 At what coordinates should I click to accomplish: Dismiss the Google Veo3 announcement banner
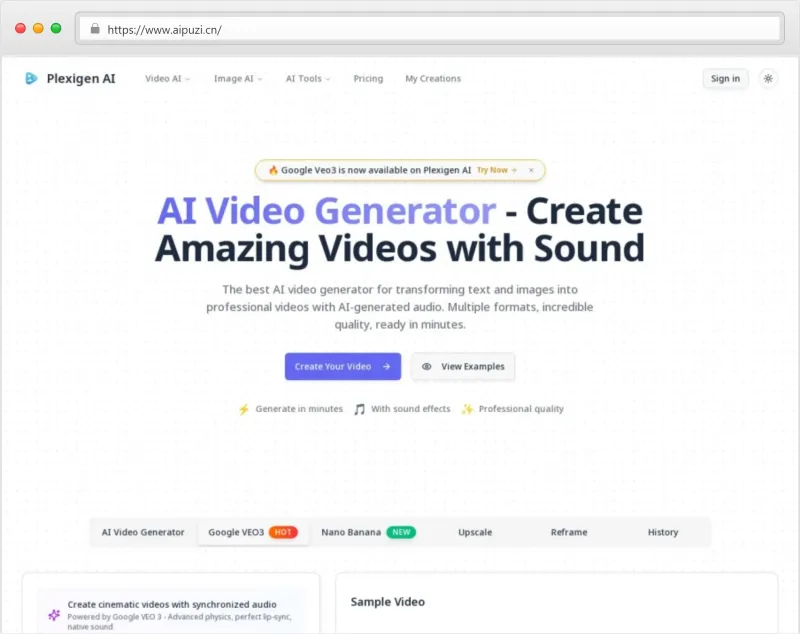click(531, 170)
